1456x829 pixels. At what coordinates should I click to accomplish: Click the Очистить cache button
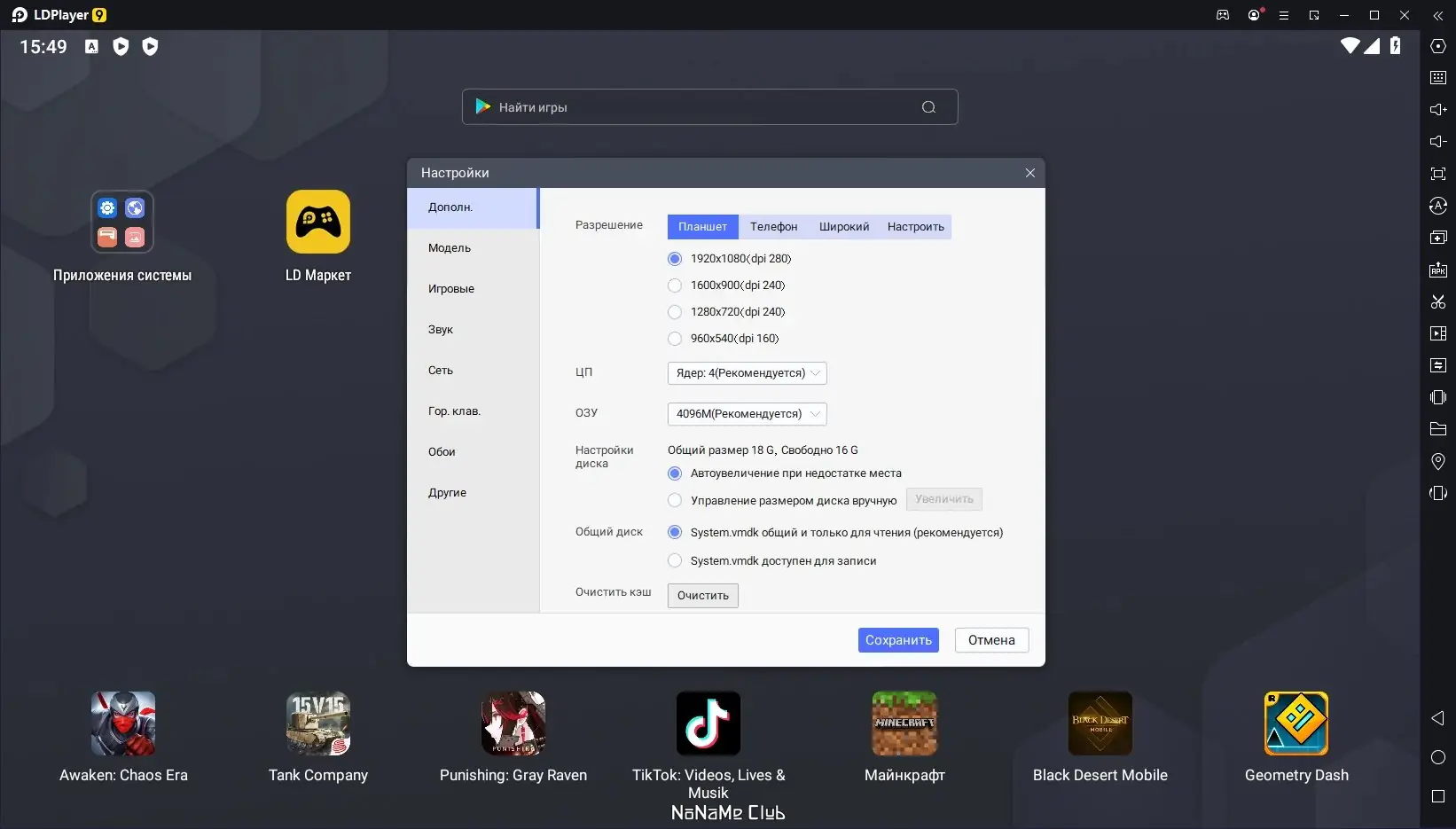tap(702, 595)
